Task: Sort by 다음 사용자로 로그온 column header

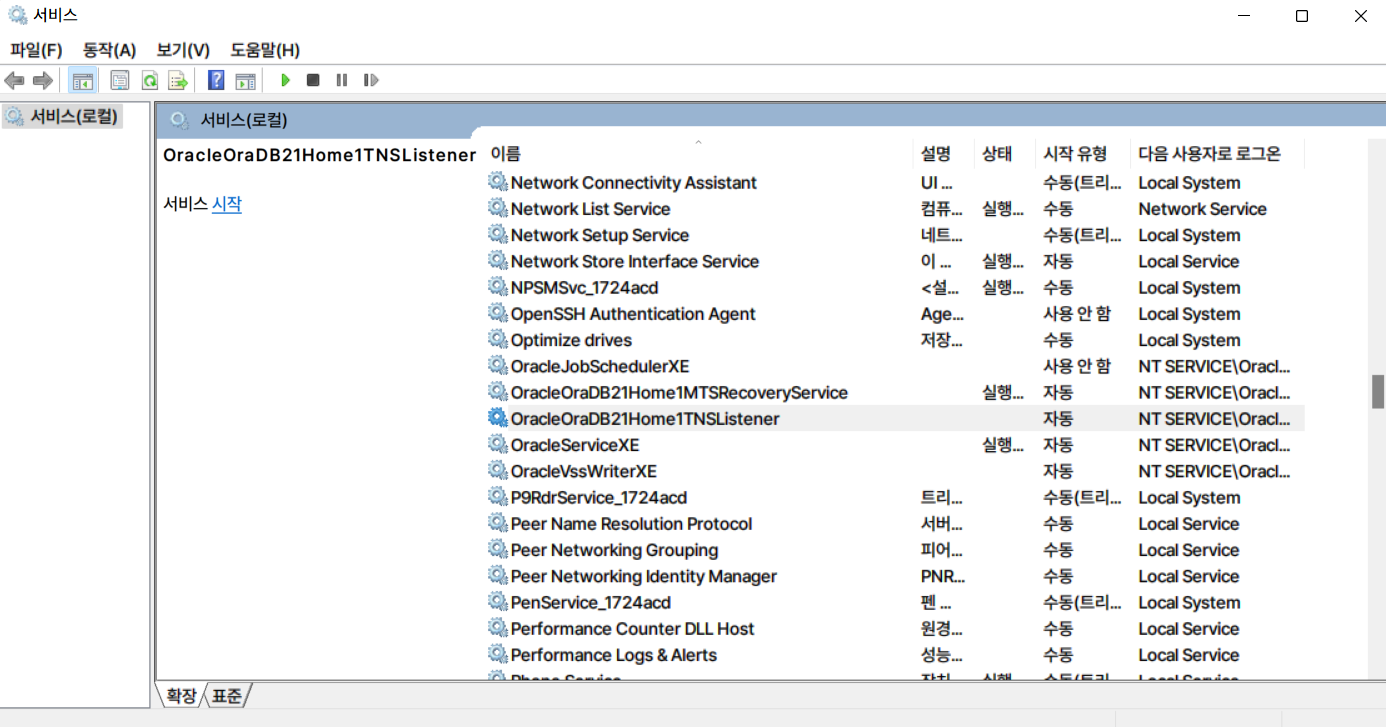Action: pos(1217,153)
